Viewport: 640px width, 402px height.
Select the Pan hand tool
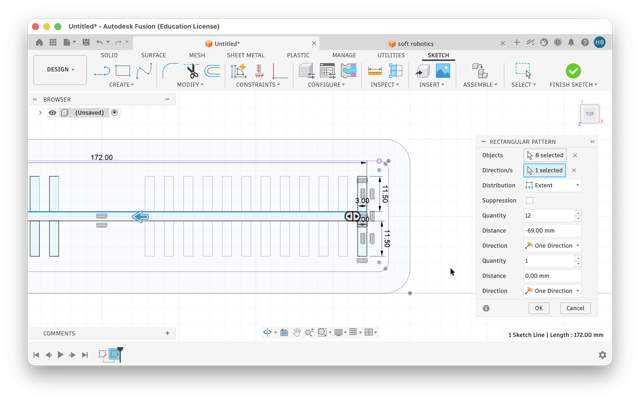click(297, 332)
